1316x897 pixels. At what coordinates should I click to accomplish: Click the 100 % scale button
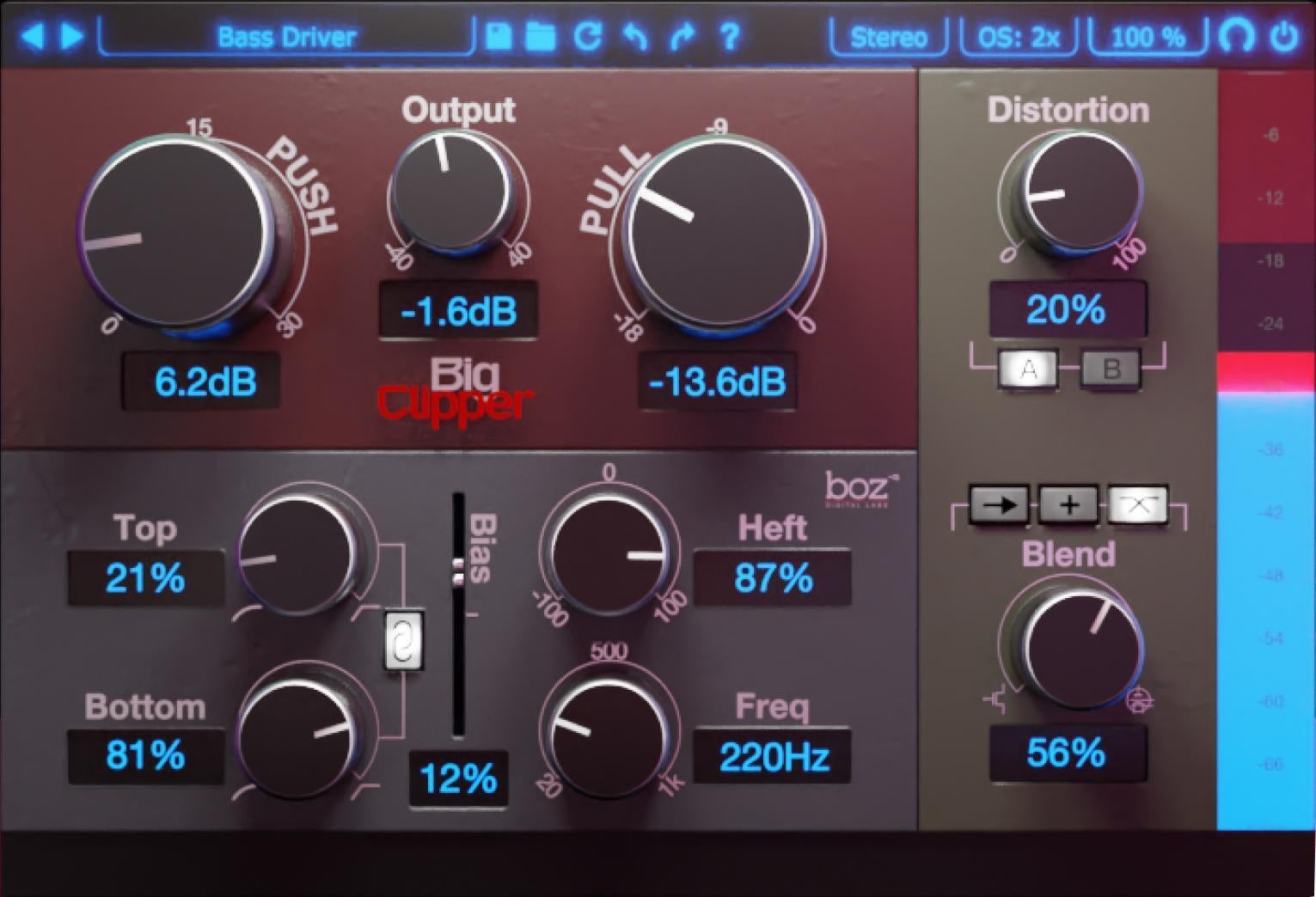click(1148, 37)
